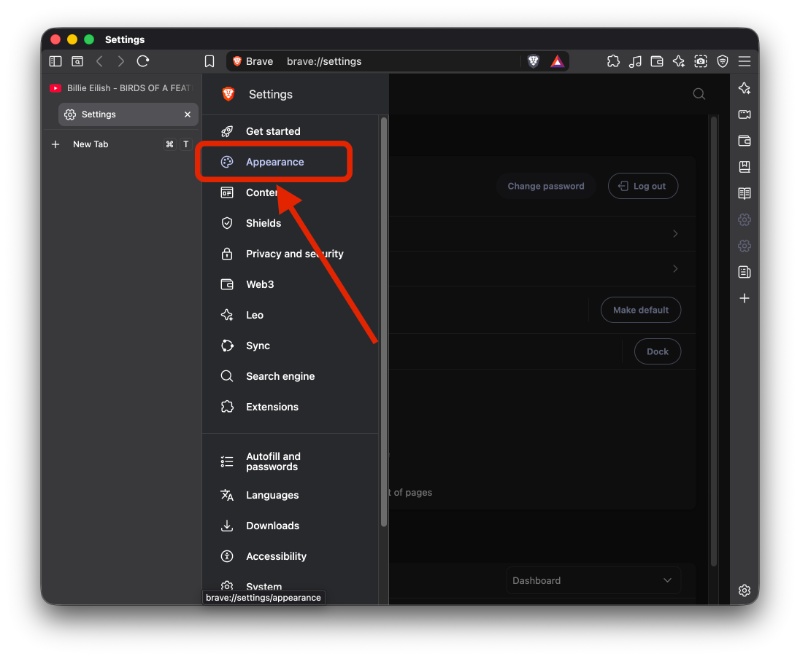The width and height of the screenshot is (800, 659).
Task: Open Brave Talk camera icon in sidebar
Action: pyautogui.click(x=744, y=114)
